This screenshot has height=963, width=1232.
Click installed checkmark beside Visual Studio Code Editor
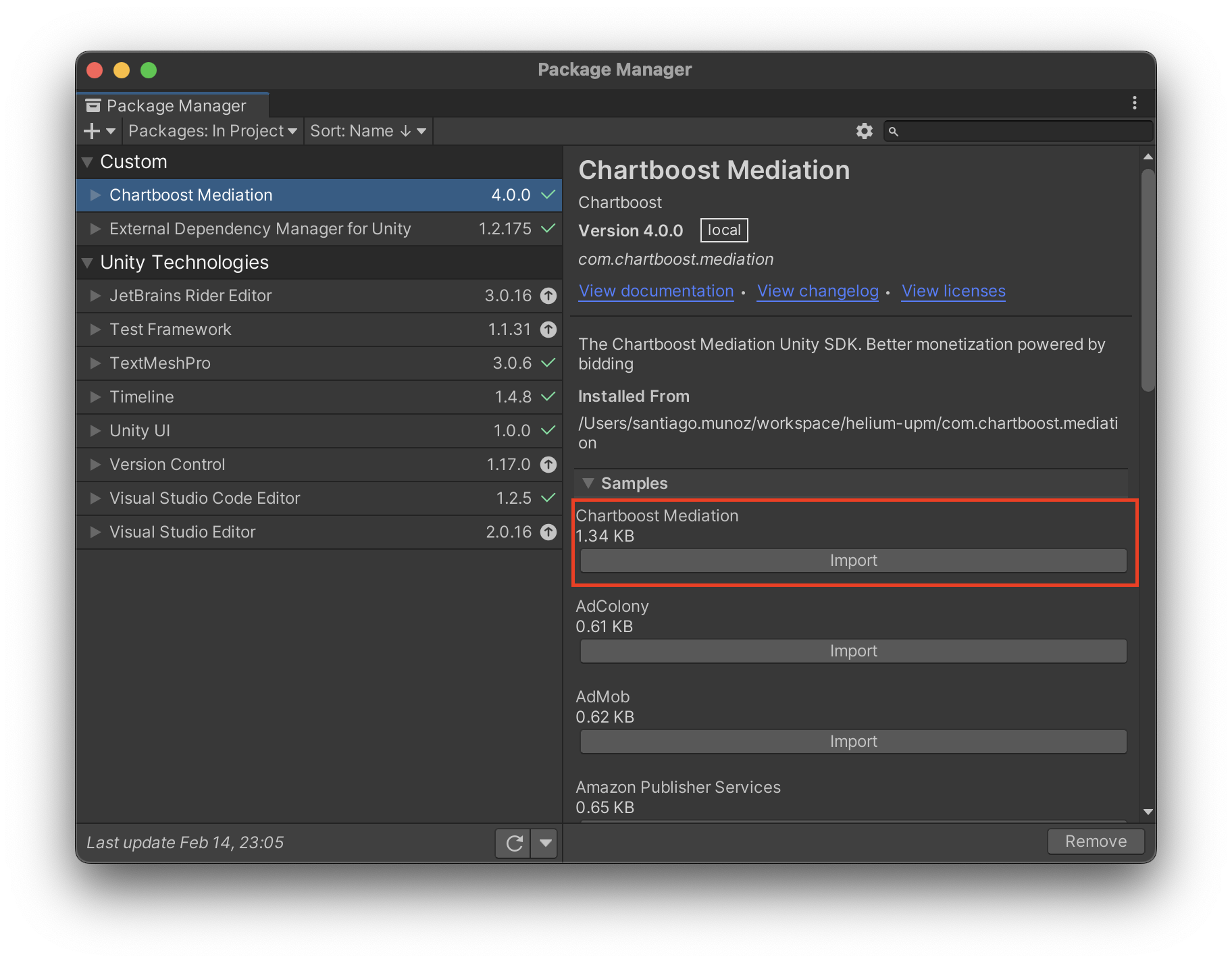[548, 498]
